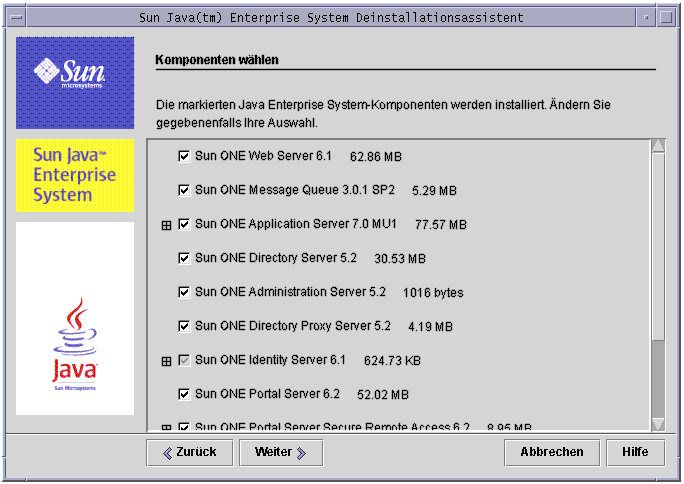
Task: Expand the Portal Server Secure Remote Access node
Action: (x=166, y=428)
